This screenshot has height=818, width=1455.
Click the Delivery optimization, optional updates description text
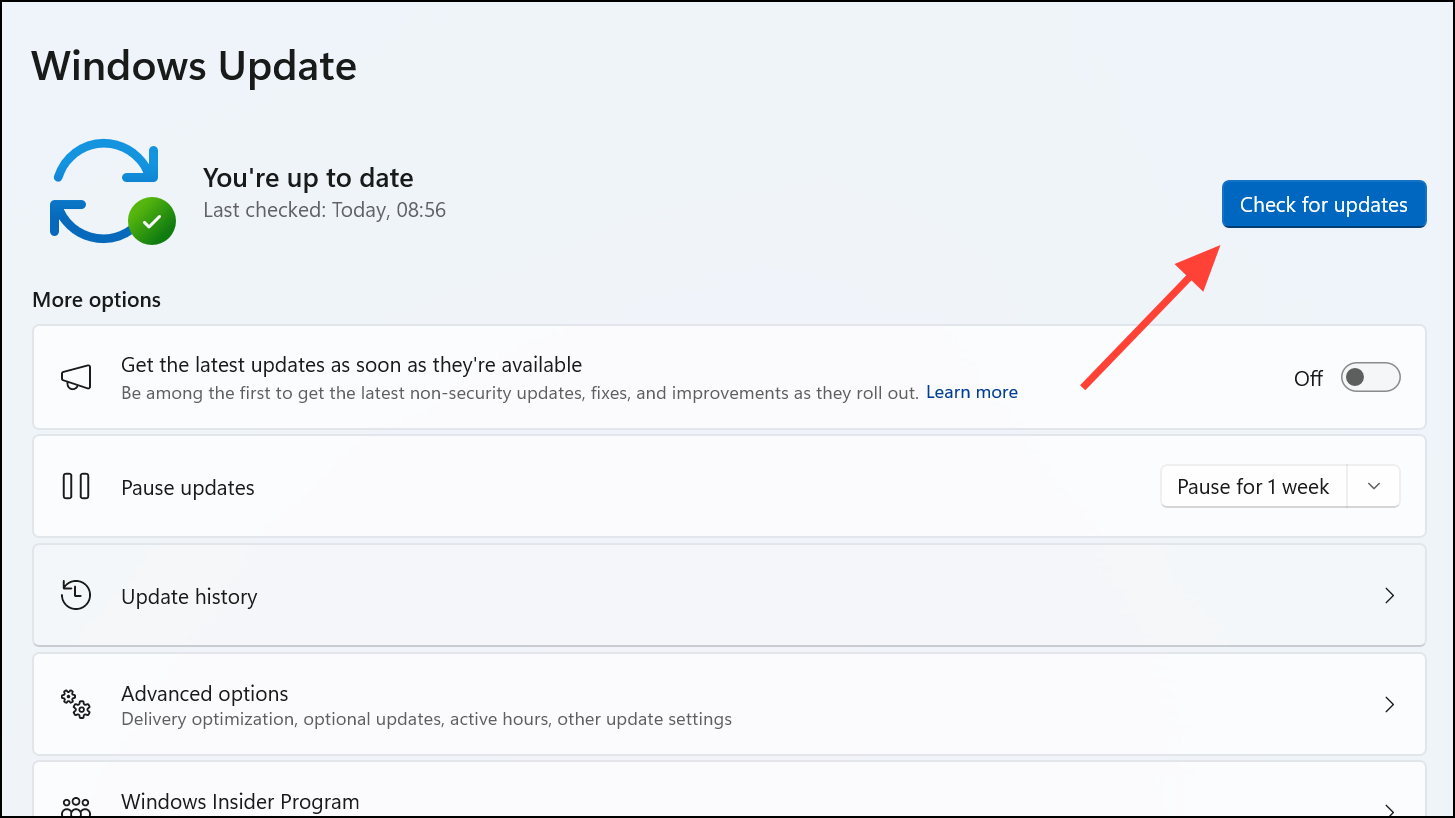426,719
